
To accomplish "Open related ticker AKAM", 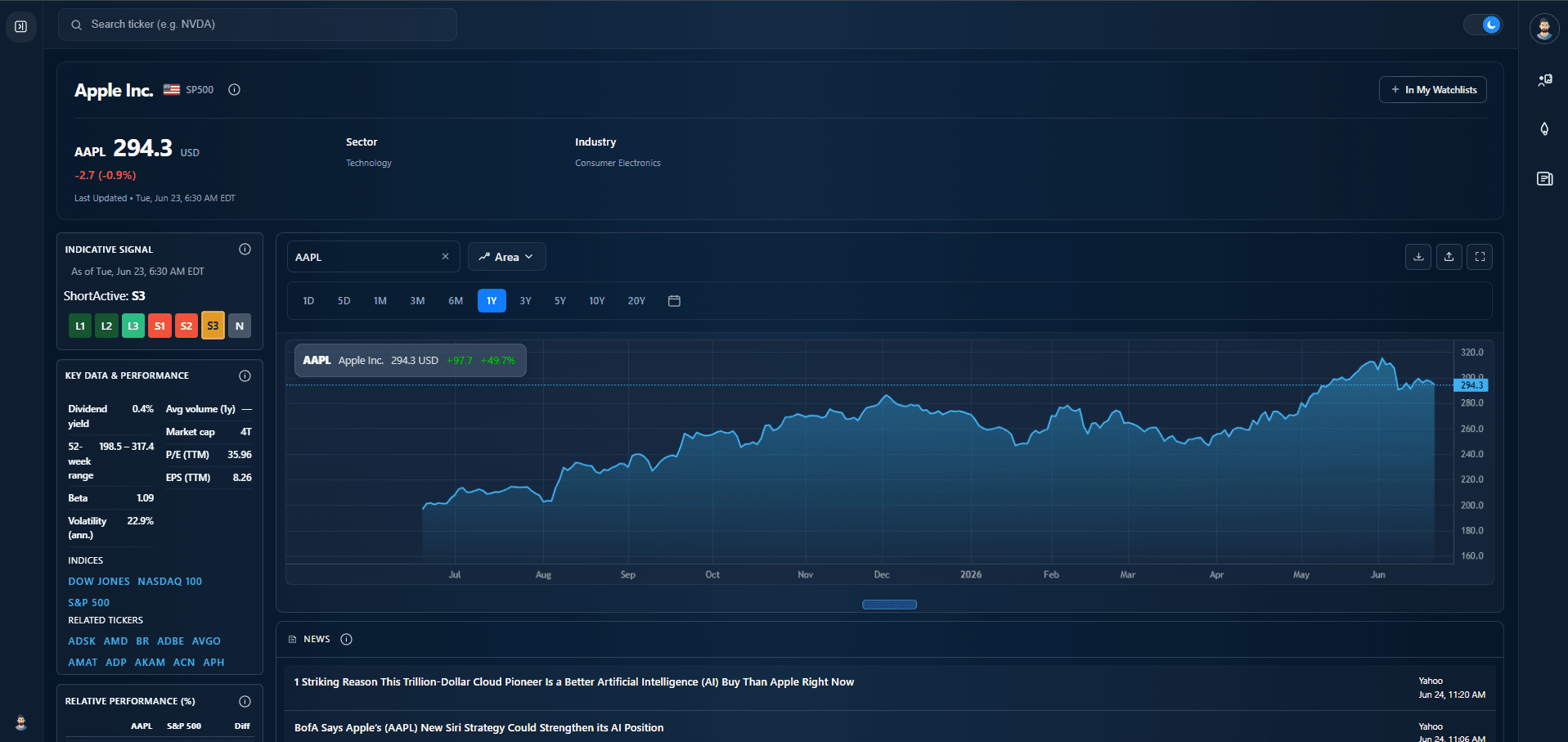I will click(x=150, y=663).
